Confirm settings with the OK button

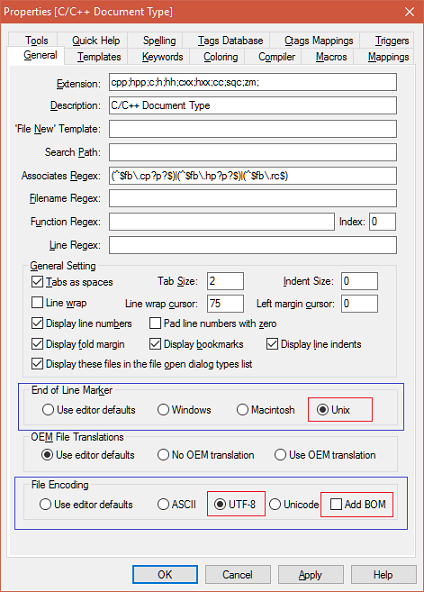point(165,574)
